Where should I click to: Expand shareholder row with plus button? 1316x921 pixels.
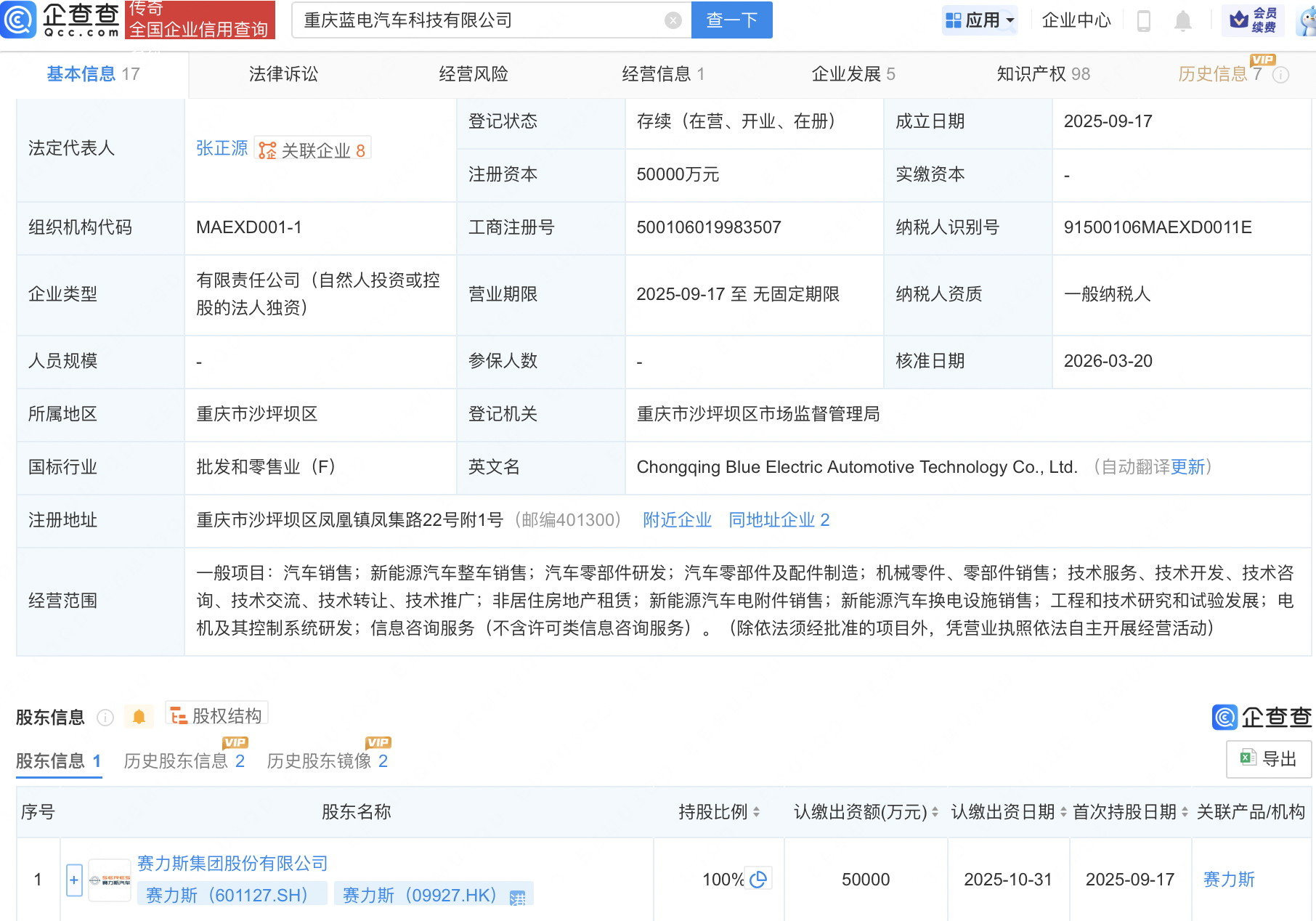click(x=74, y=880)
